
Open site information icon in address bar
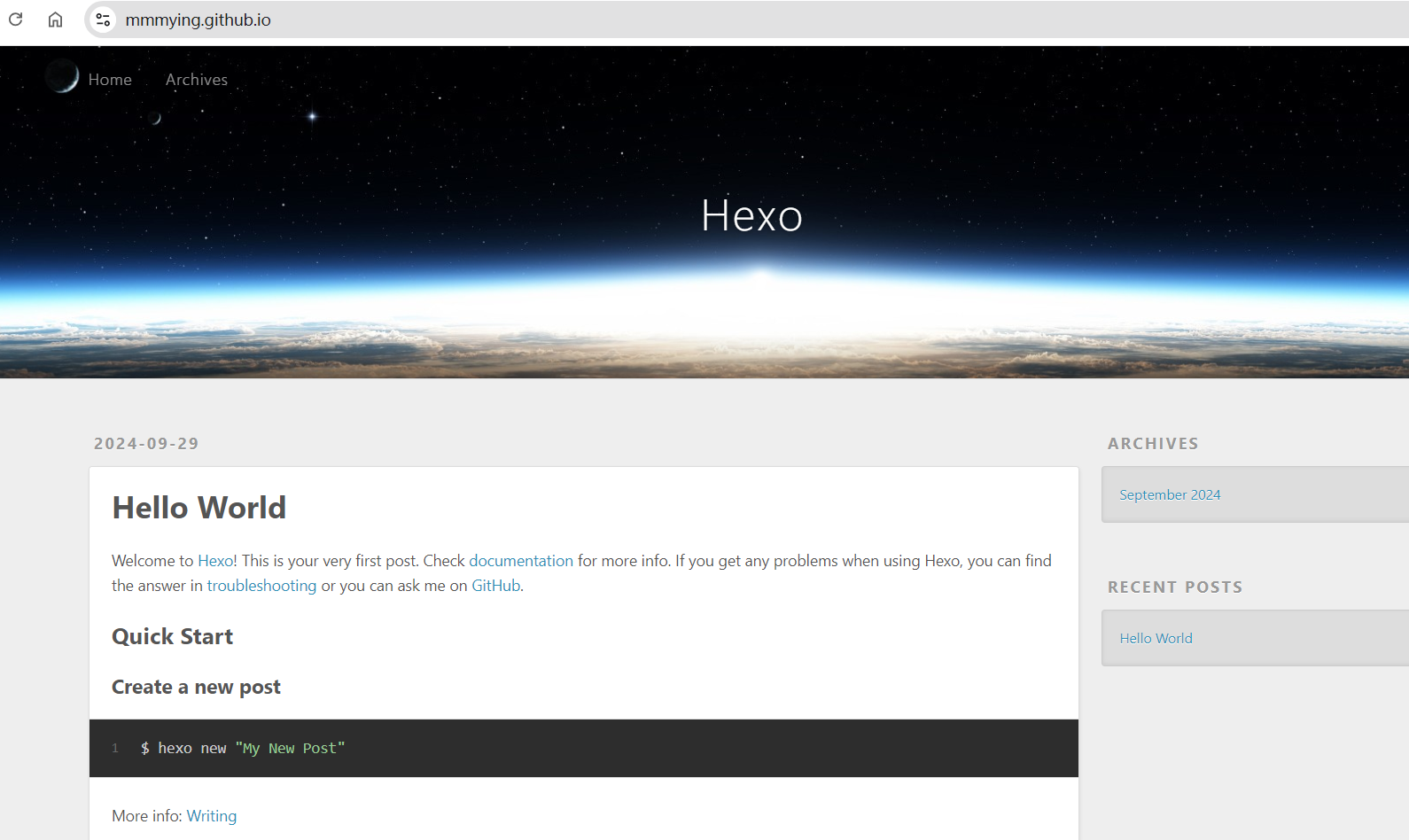click(103, 19)
